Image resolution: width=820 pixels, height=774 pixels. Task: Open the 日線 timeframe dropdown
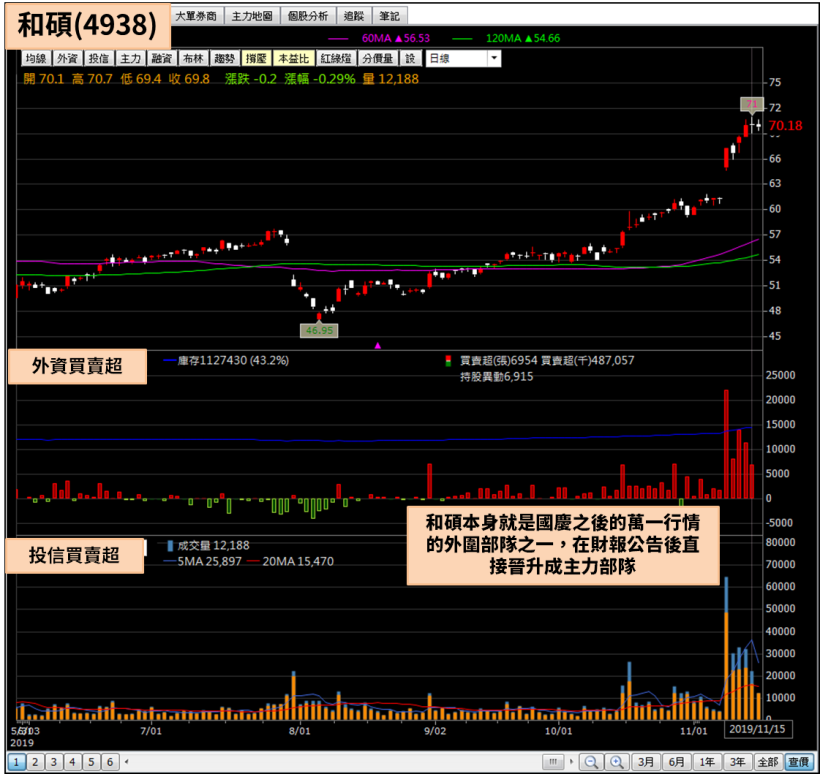pos(463,58)
